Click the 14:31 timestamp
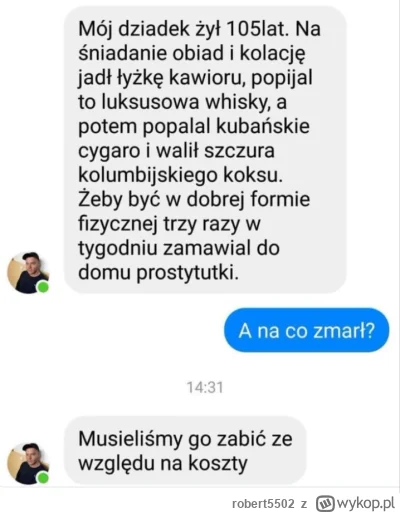 (x=205, y=387)
